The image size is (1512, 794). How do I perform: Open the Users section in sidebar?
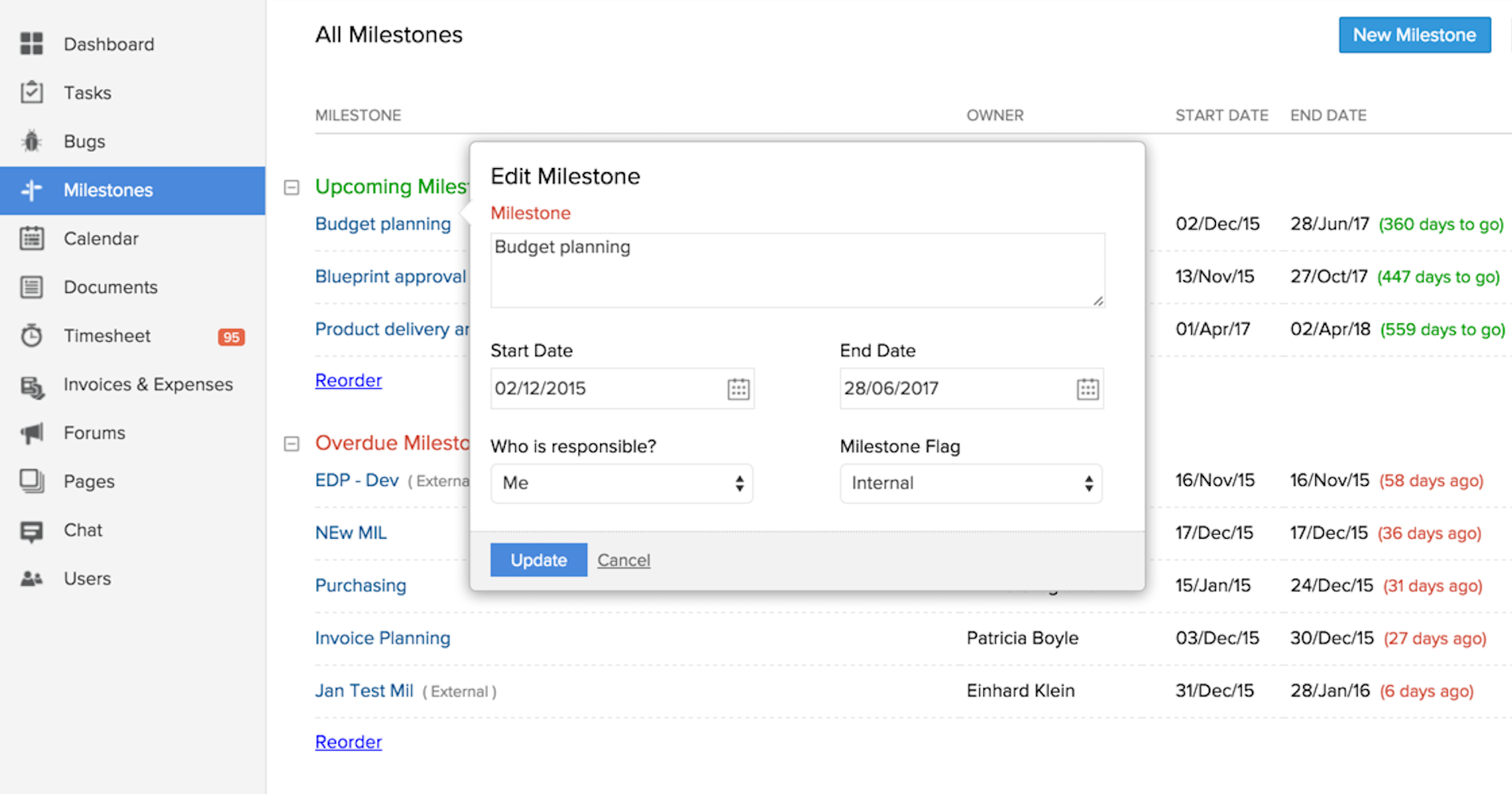tap(87, 579)
